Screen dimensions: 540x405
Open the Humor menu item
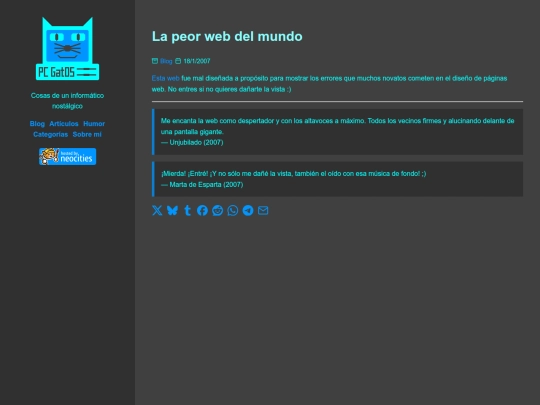(94, 124)
